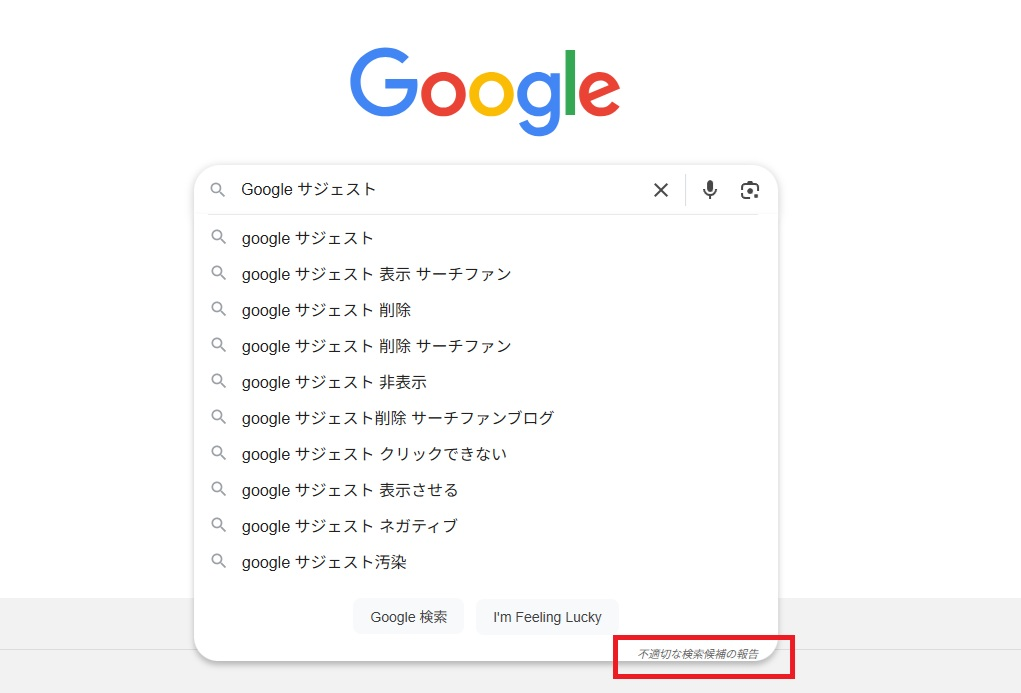This screenshot has height=693, width=1021.
Task: Click the Google logo
Action: (485, 90)
